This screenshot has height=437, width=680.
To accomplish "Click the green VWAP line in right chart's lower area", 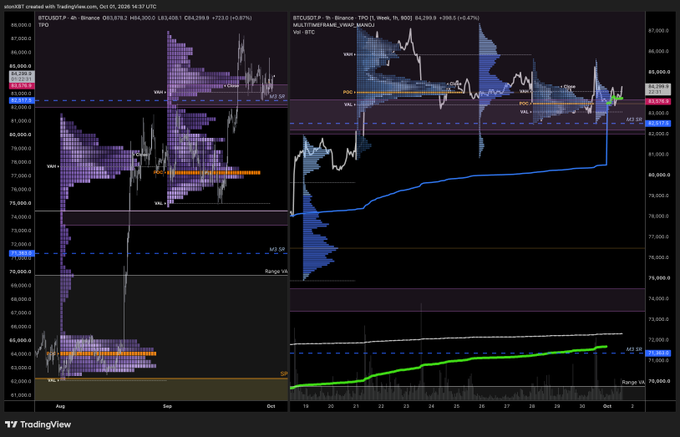I will [447, 362].
